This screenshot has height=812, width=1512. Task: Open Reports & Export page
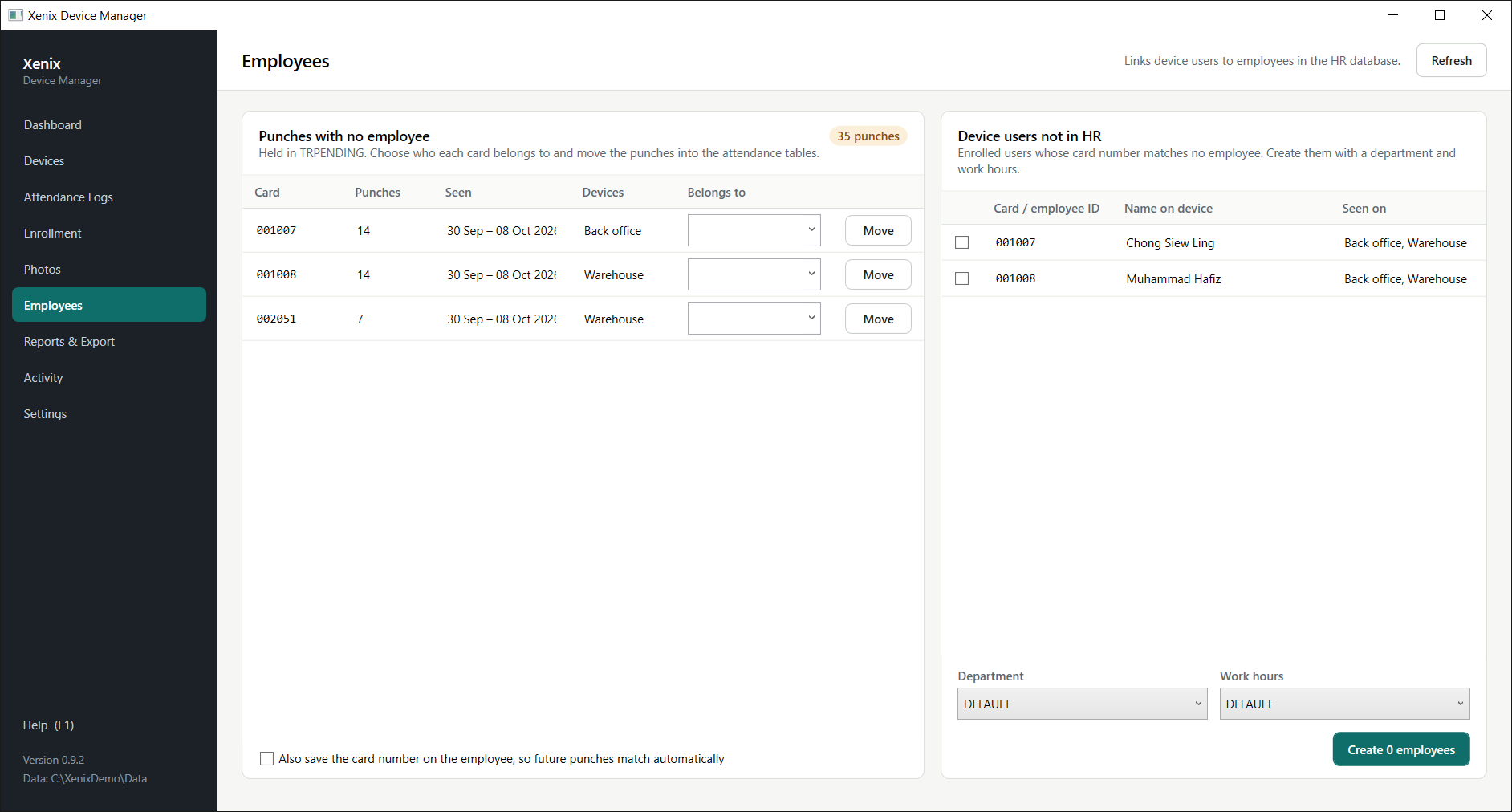point(109,342)
